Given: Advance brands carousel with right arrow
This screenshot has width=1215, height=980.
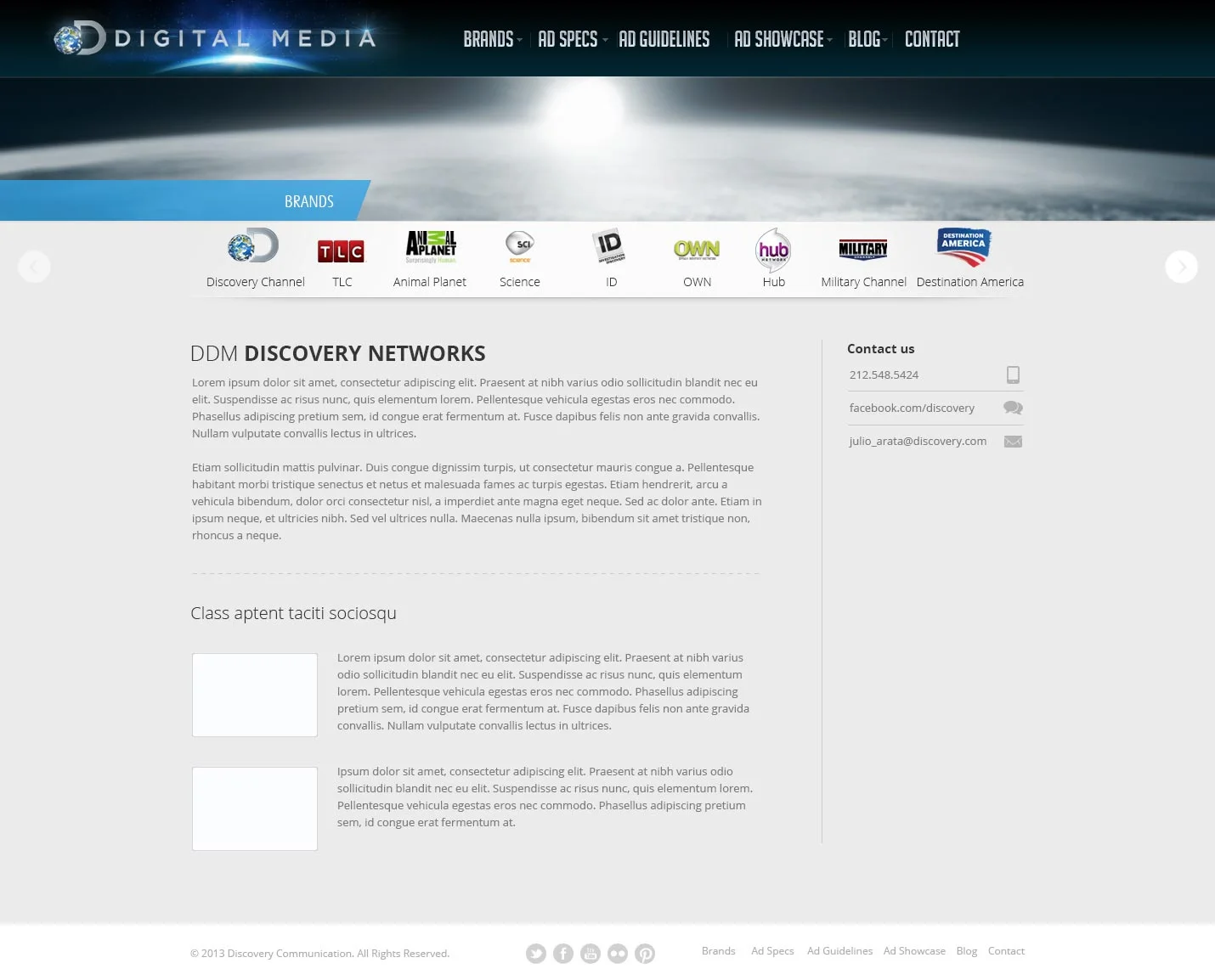Looking at the screenshot, I should pos(1181,267).
